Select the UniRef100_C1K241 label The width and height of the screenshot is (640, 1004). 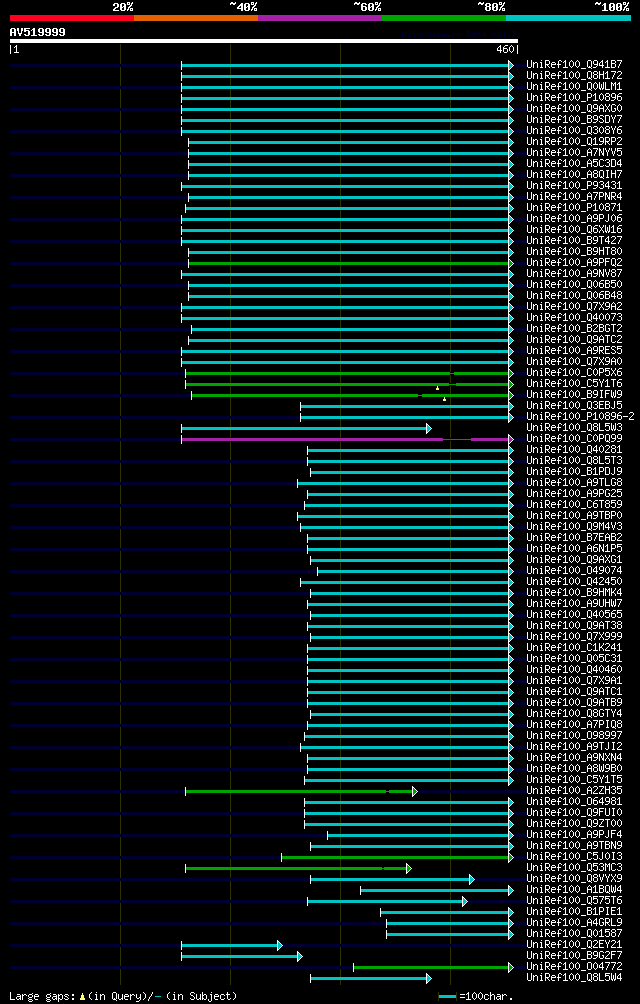click(574, 647)
